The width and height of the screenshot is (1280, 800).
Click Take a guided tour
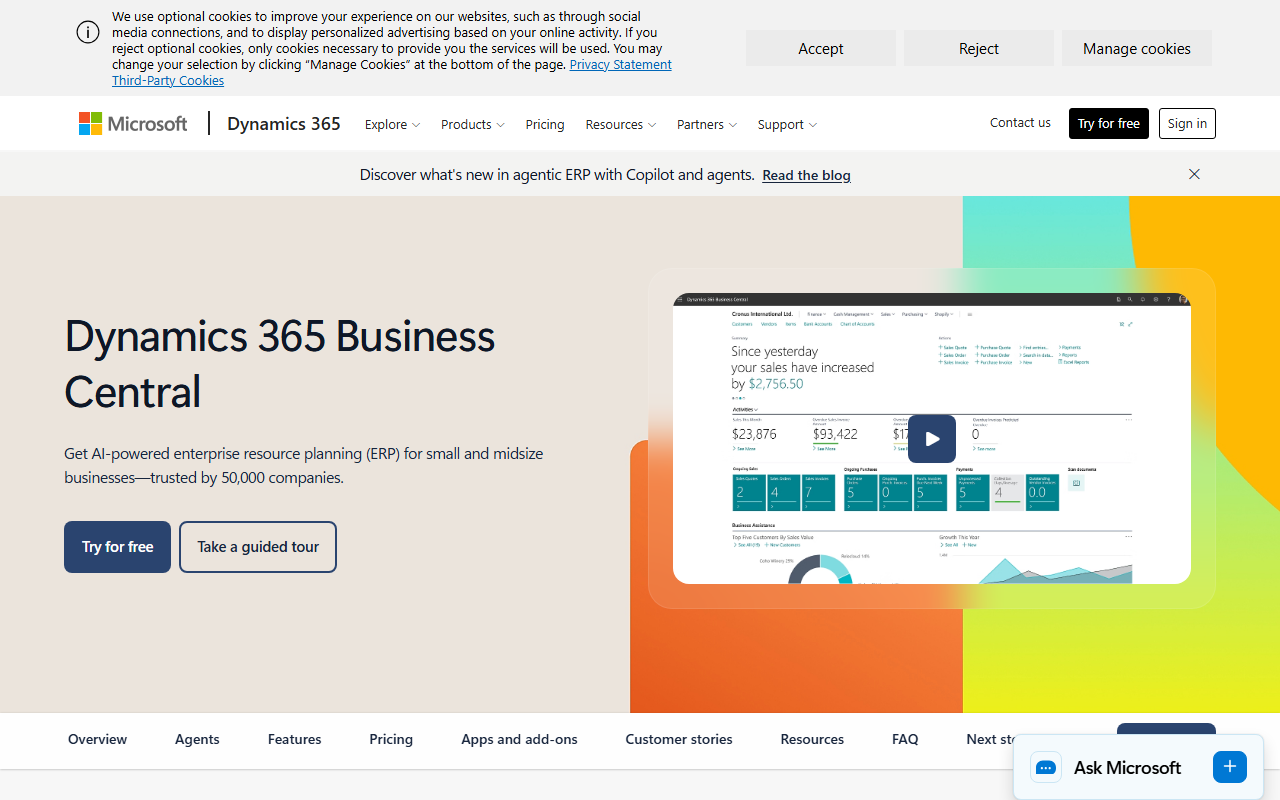coord(258,547)
